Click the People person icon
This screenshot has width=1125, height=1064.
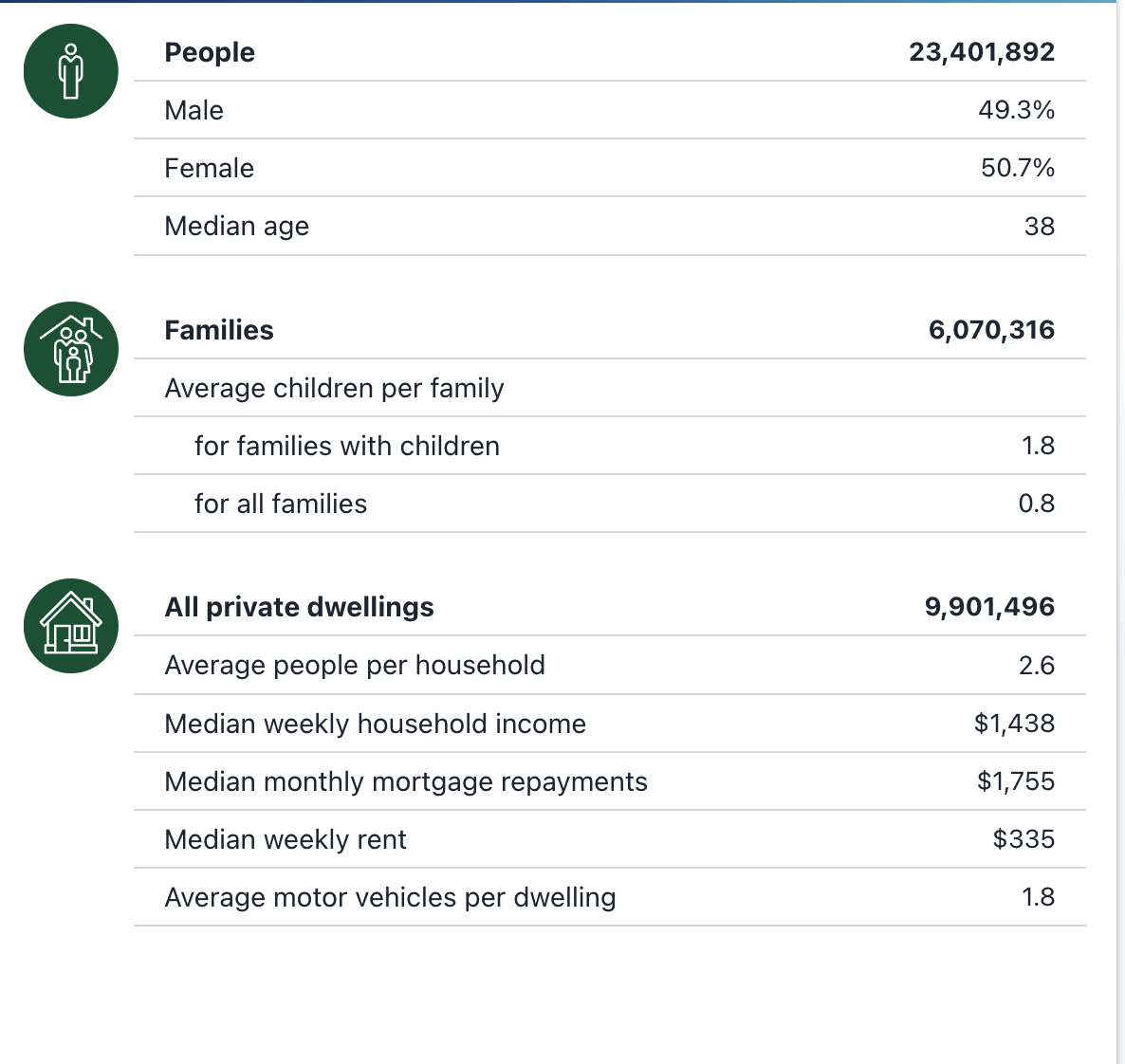click(71, 71)
